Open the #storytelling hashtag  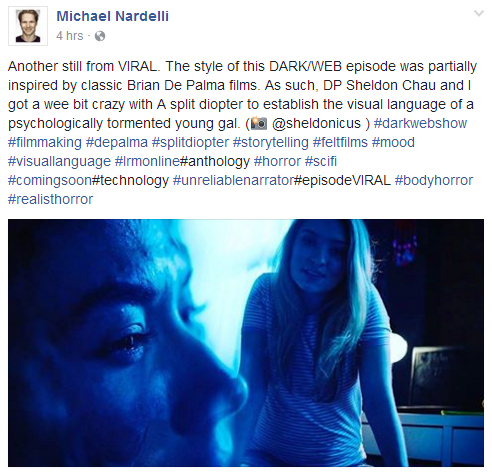point(271,142)
